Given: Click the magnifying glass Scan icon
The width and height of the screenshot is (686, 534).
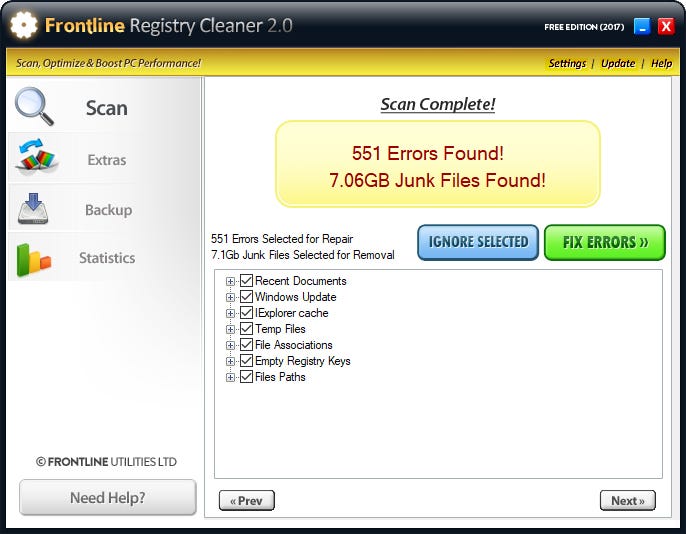Looking at the screenshot, I should point(34,106).
